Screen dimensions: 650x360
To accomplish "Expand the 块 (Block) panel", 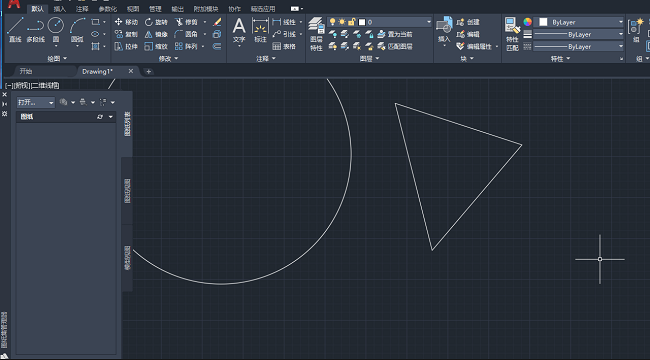I will [467, 59].
